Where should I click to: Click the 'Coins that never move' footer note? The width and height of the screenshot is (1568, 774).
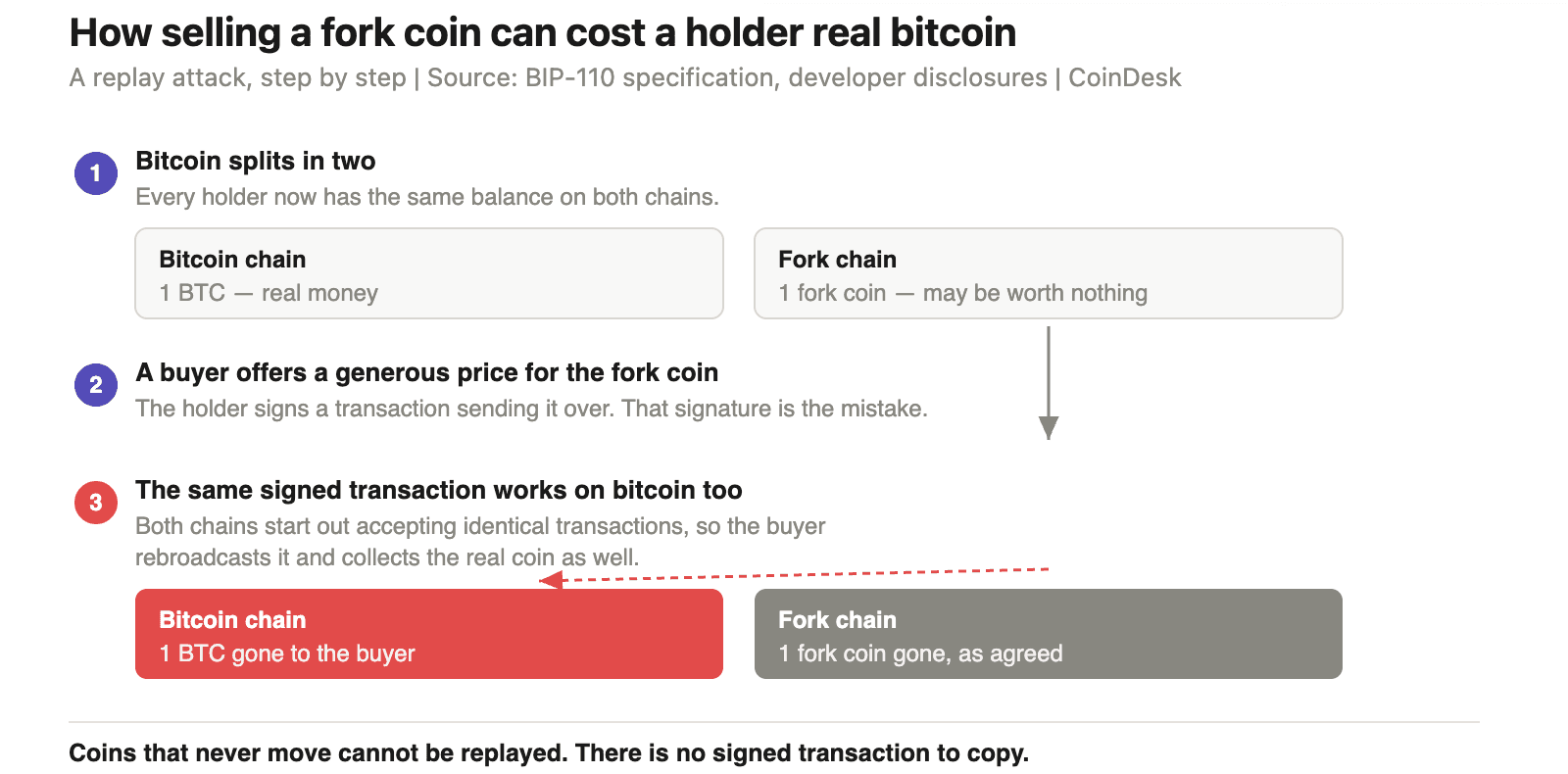(549, 752)
